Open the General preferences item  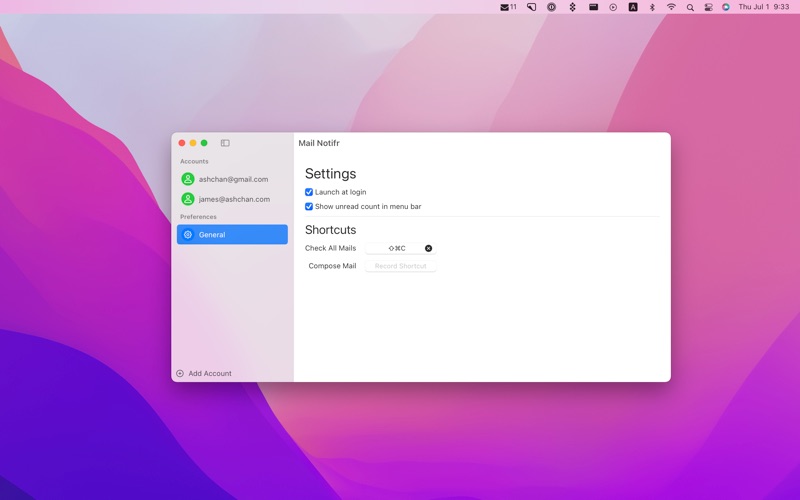[232, 235]
